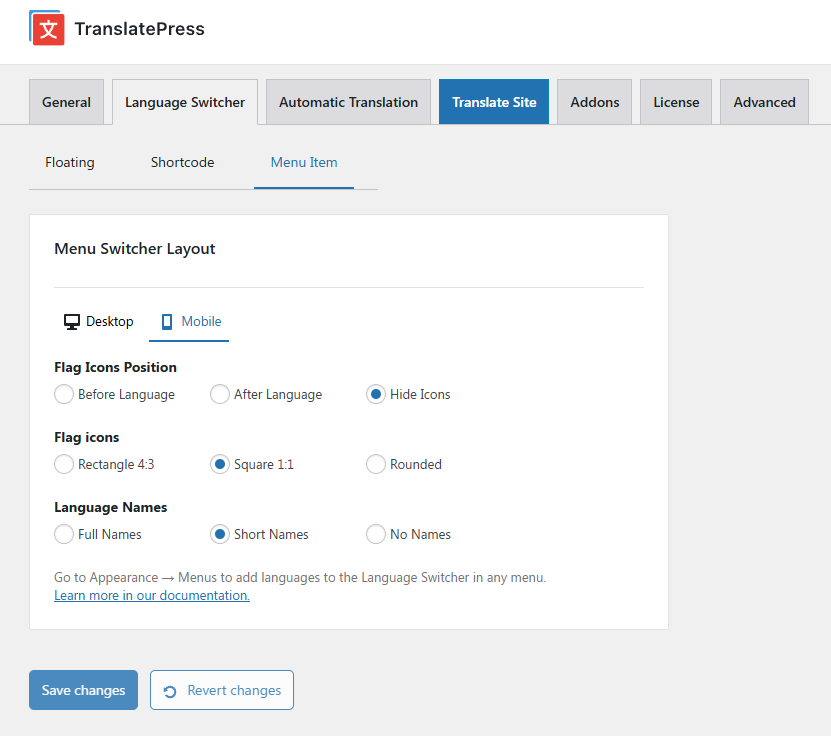The image size is (831, 736).
Task: Open the Addons tab
Action: 594,102
